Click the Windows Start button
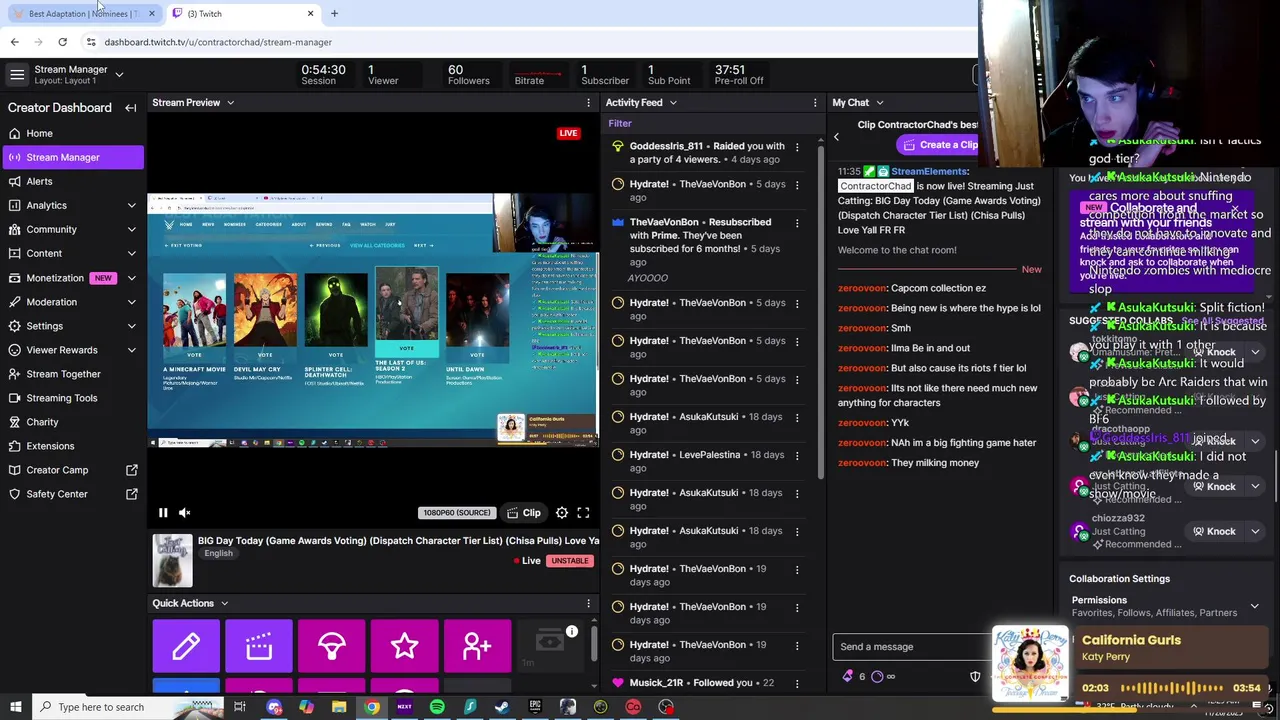Screen dimensions: 1280x720 (15, 707)
